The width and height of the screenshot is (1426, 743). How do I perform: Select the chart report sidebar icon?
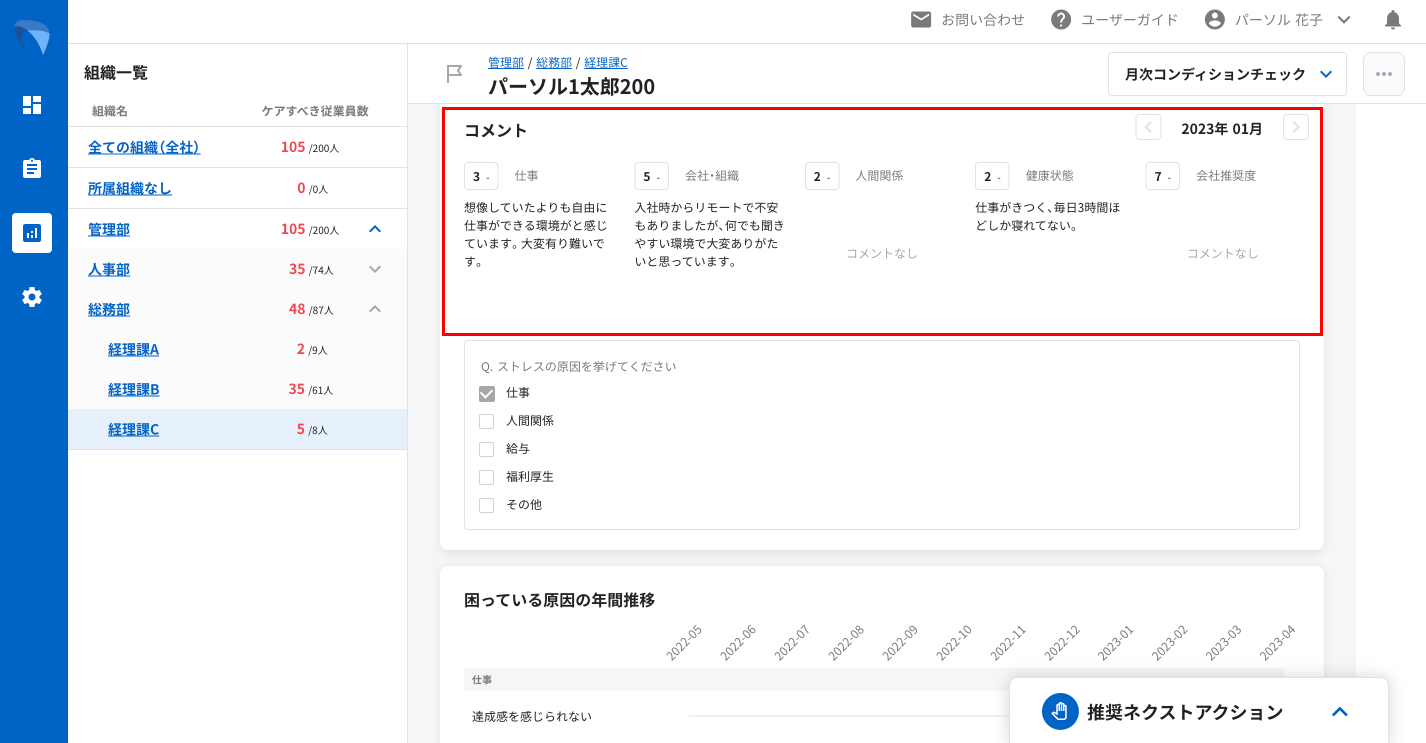coord(32,233)
